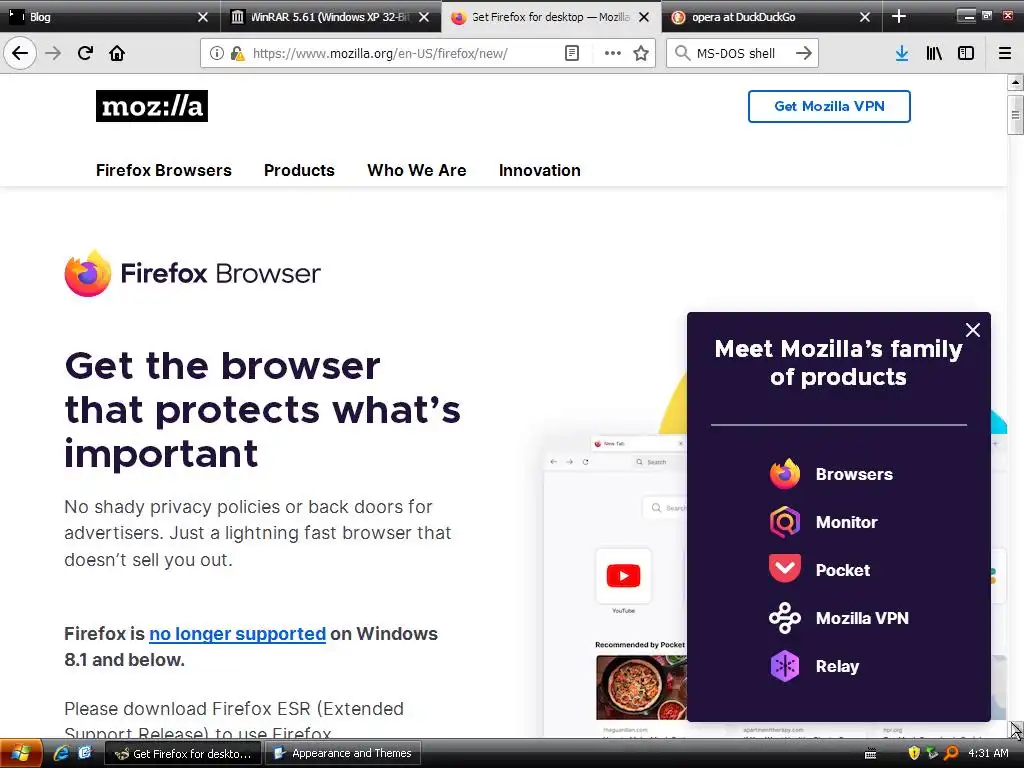
Task: Click the forward navigation arrow
Action: 53,53
